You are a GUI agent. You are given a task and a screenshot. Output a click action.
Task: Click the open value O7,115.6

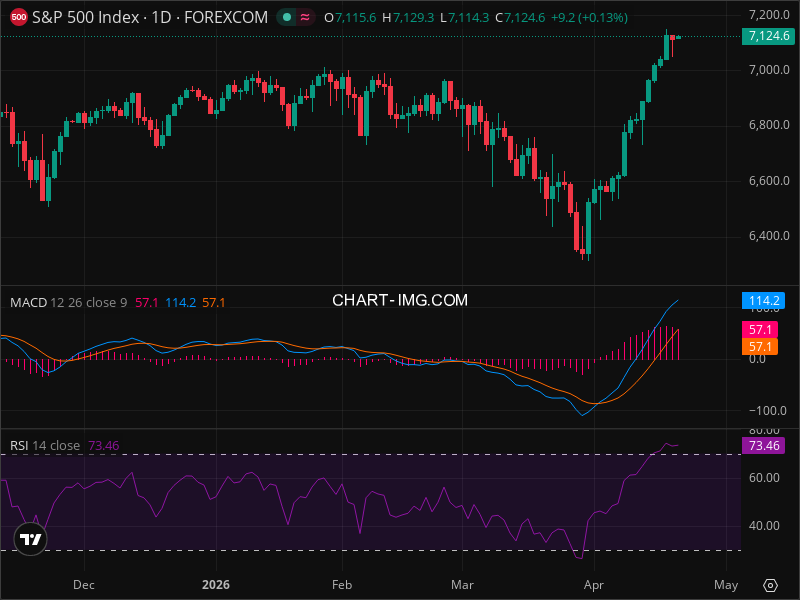351,18
